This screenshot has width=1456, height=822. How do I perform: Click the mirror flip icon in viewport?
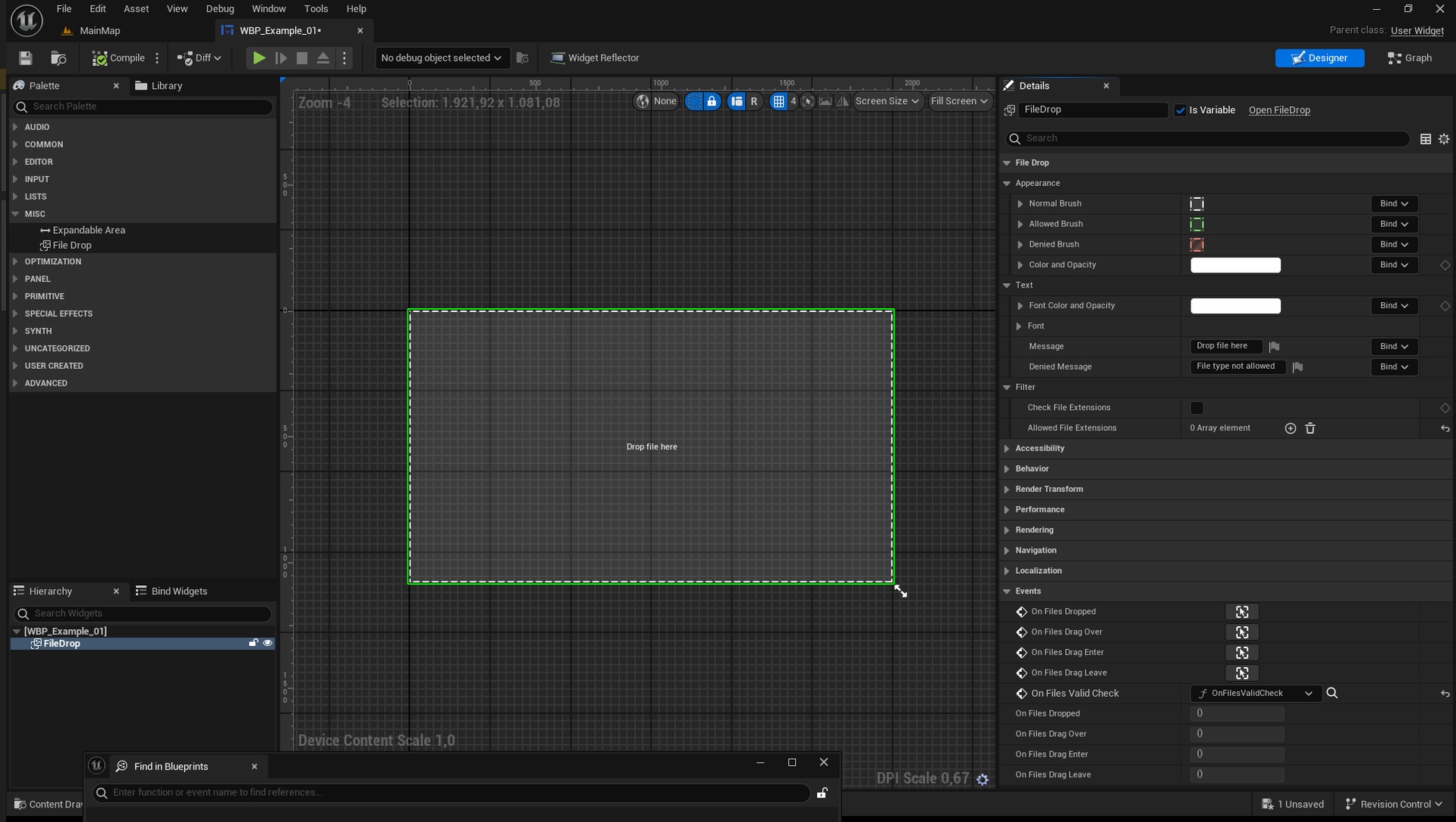pos(843,101)
